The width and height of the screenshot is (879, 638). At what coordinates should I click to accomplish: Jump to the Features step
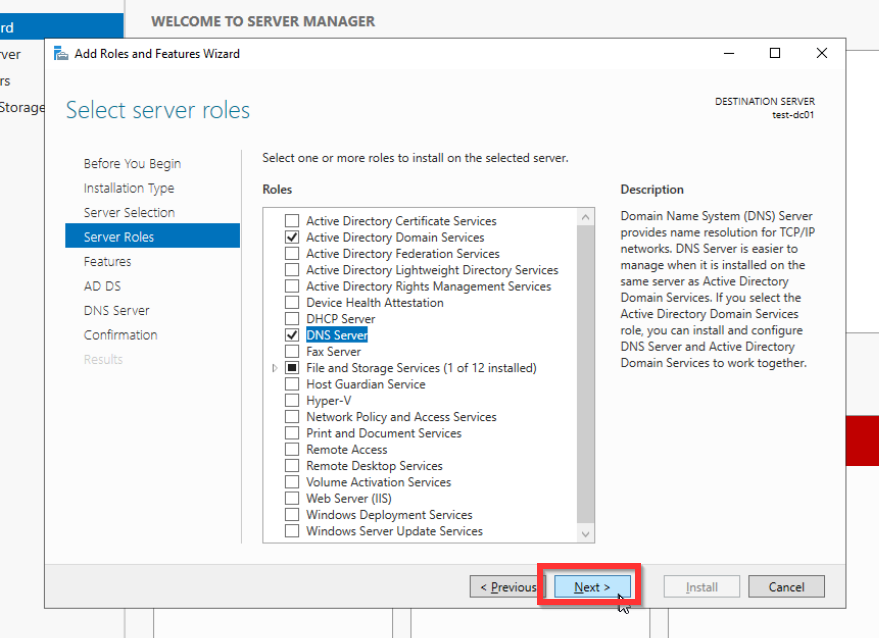pyautogui.click(x=107, y=261)
